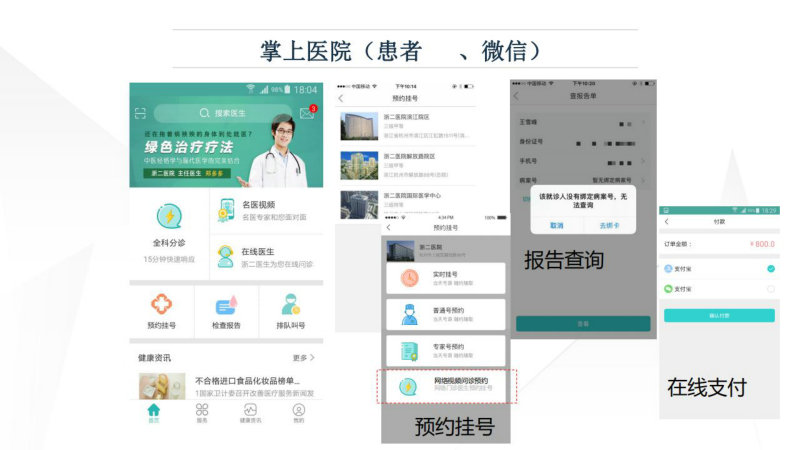Screen dimensions: 800x450
Task: Open the 在线医生 headset icon
Action: coord(225,257)
